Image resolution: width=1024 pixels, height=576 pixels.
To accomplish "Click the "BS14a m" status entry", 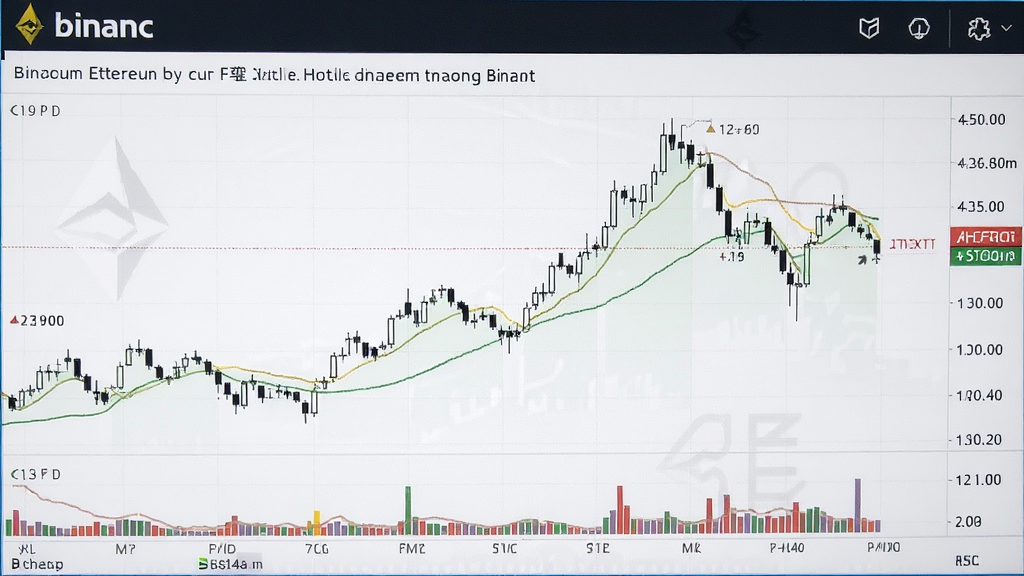I will coord(231,564).
